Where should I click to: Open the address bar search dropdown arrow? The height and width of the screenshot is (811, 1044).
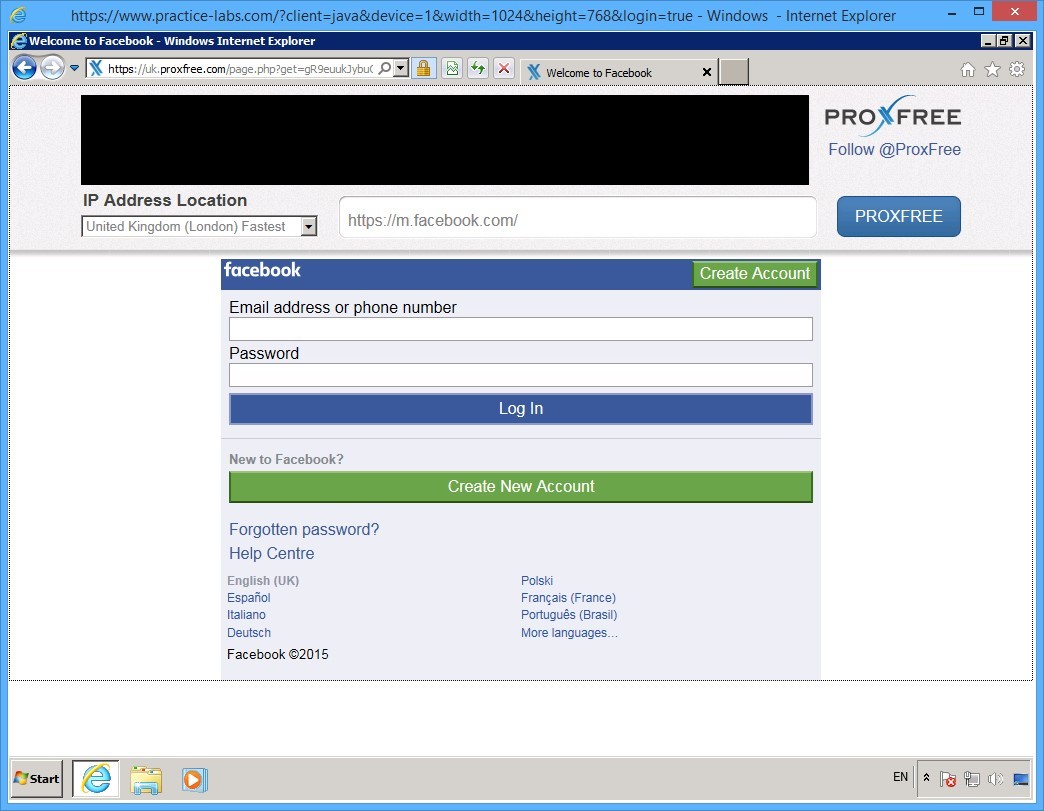click(x=398, y=68)
